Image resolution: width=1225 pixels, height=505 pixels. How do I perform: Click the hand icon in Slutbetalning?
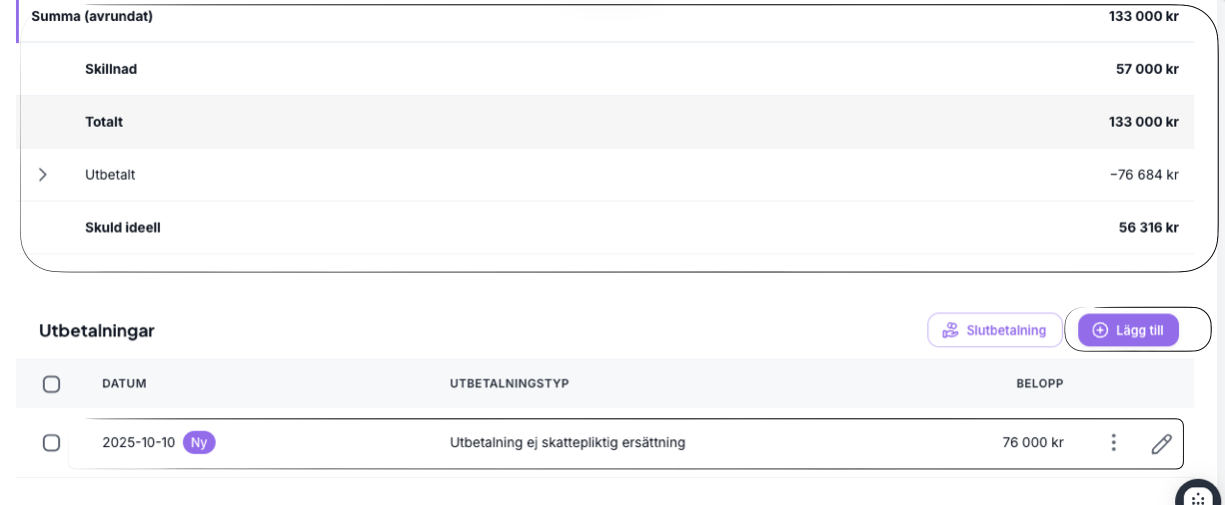click(950, 330)
